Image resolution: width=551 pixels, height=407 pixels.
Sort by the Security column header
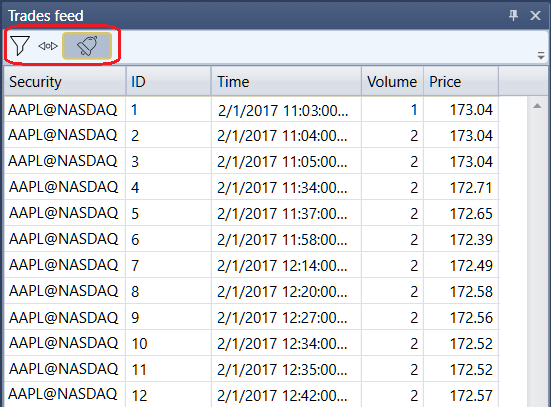click(x=65, y=82)
